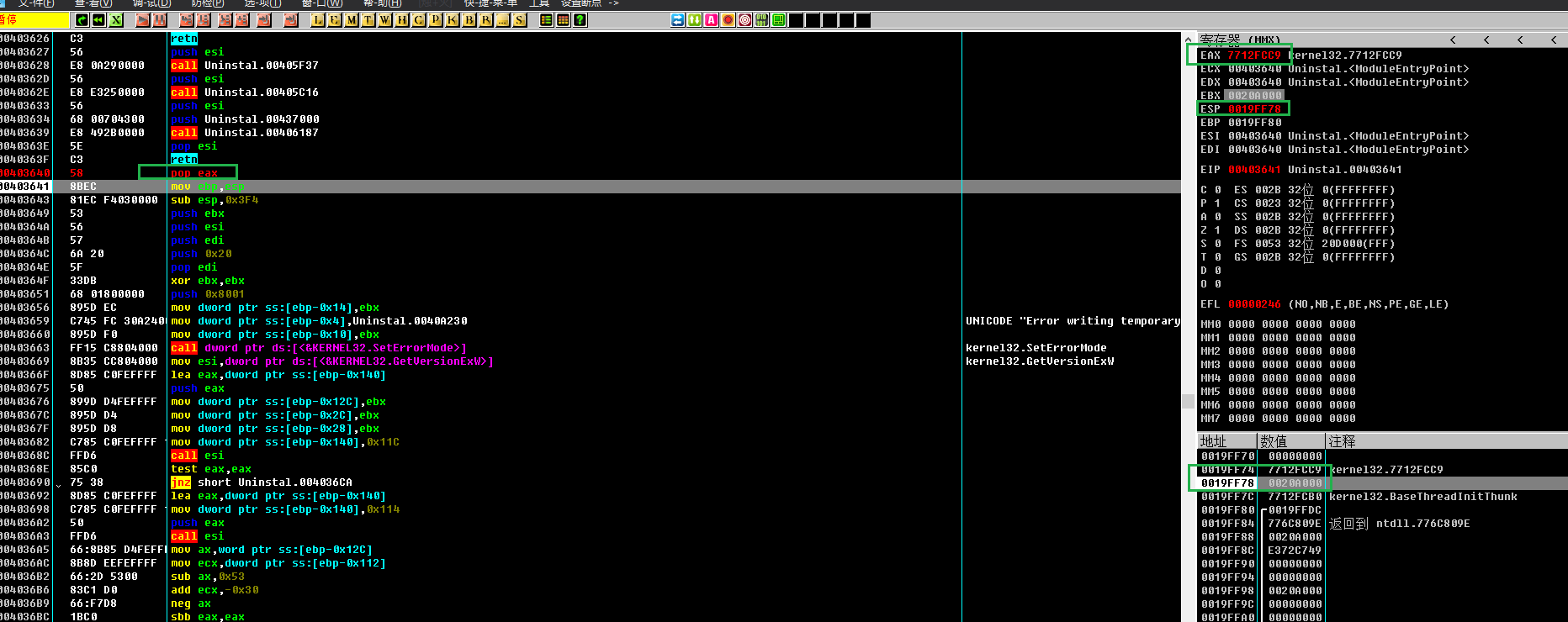Click the 注释 stack column header

[x=1447, y=441]
